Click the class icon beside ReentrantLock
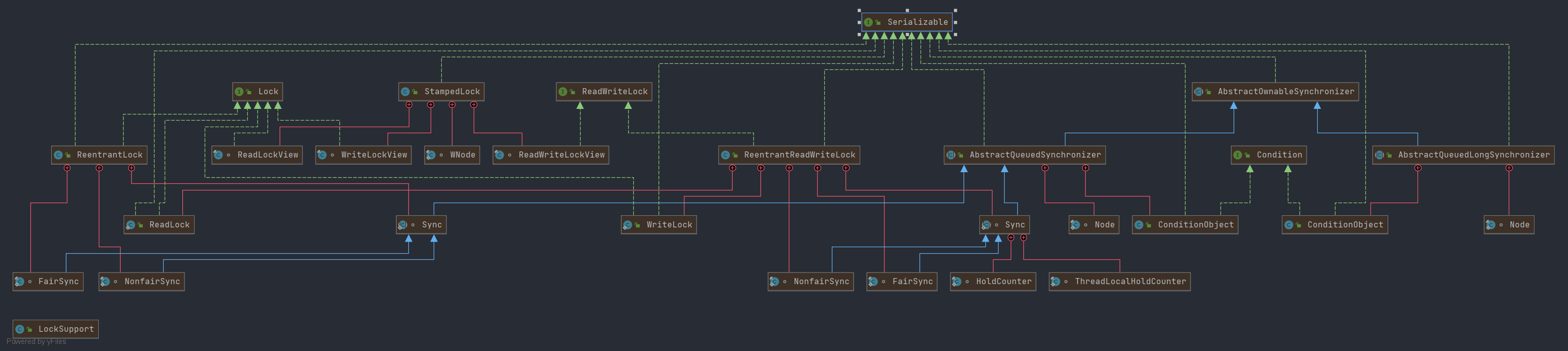1568x351 pixels. [x=58, y=155]
